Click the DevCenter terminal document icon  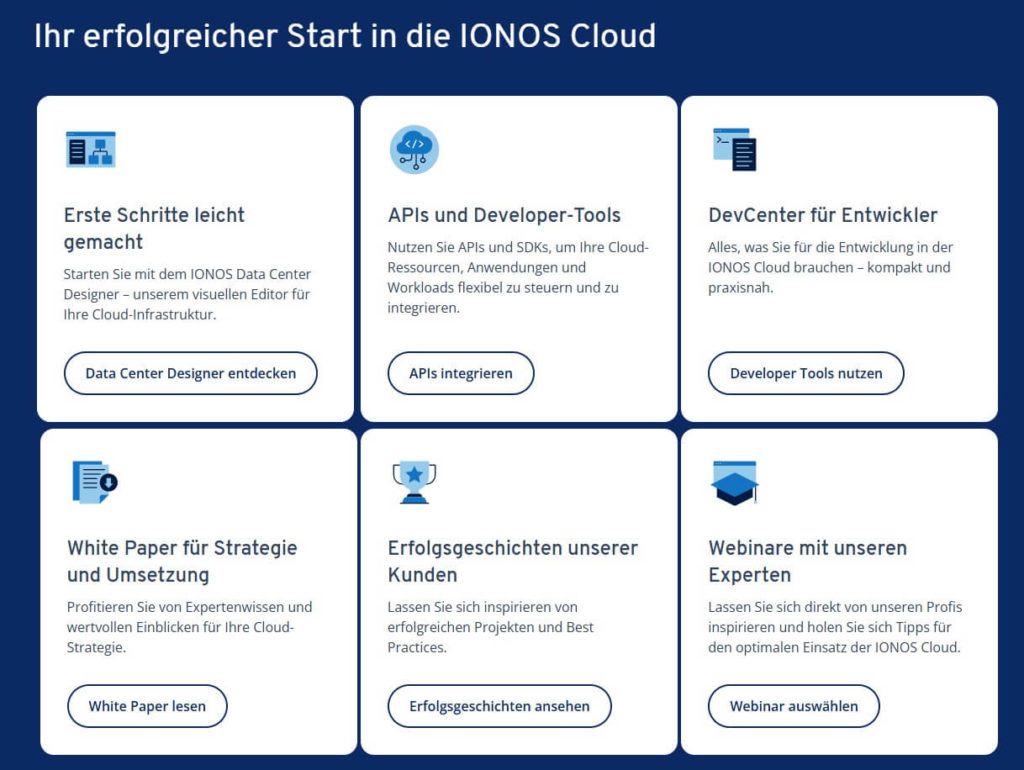734,149
